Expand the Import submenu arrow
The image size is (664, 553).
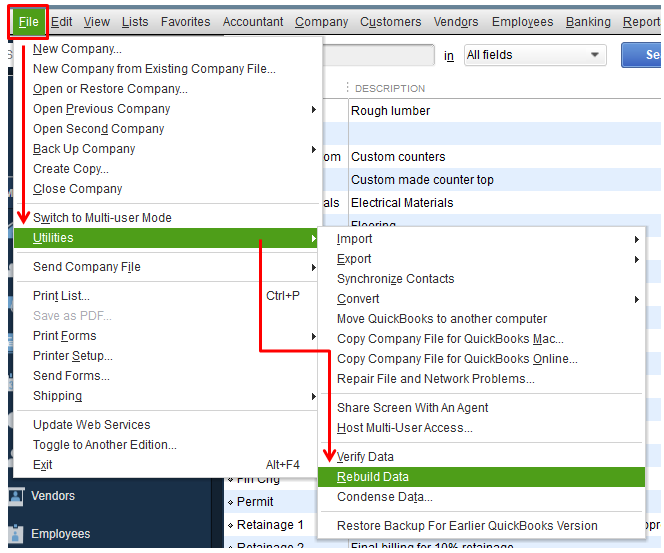click(x=636, y=239)
